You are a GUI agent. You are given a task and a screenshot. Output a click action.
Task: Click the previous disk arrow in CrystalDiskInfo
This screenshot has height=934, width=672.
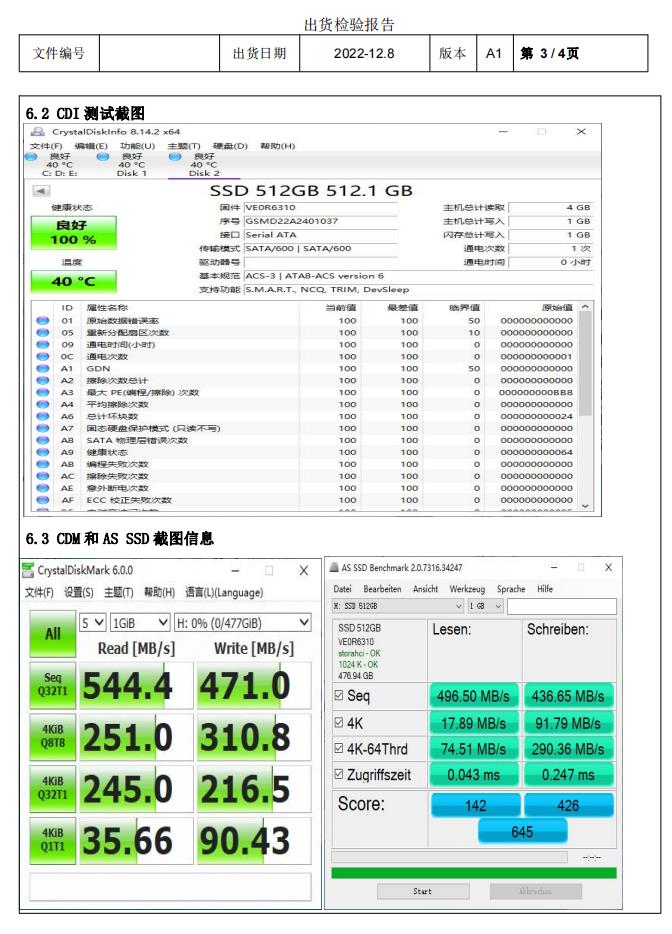pos(41,191)
